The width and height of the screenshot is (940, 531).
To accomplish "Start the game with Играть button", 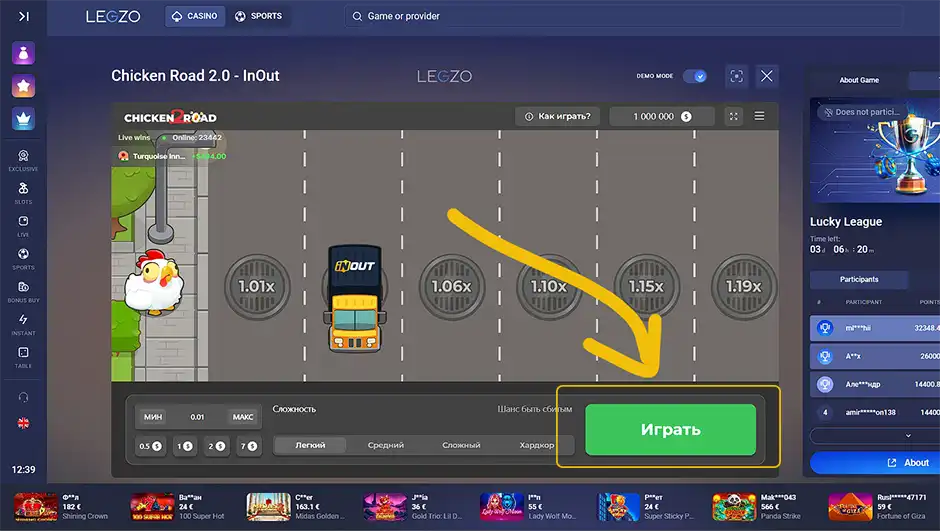I will pos(670,430).
